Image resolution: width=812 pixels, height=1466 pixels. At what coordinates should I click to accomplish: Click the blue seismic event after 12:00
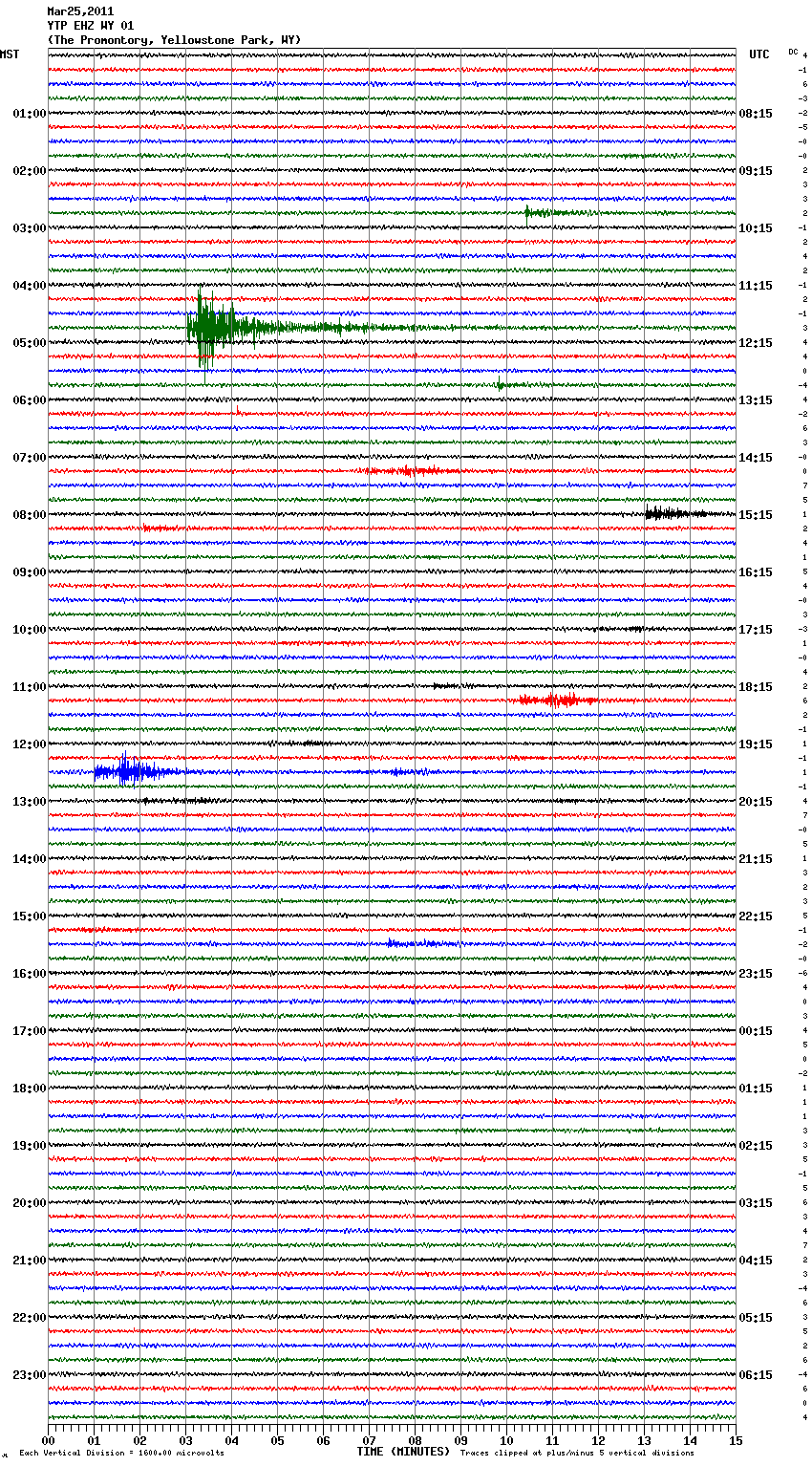(x=129, y=771)
